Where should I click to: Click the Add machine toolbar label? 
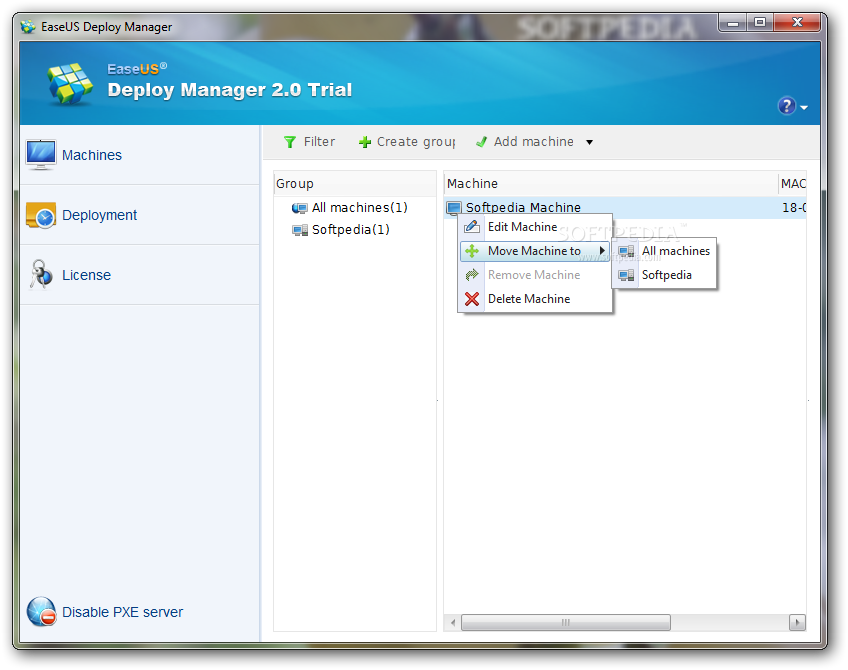tap(534, 142)
